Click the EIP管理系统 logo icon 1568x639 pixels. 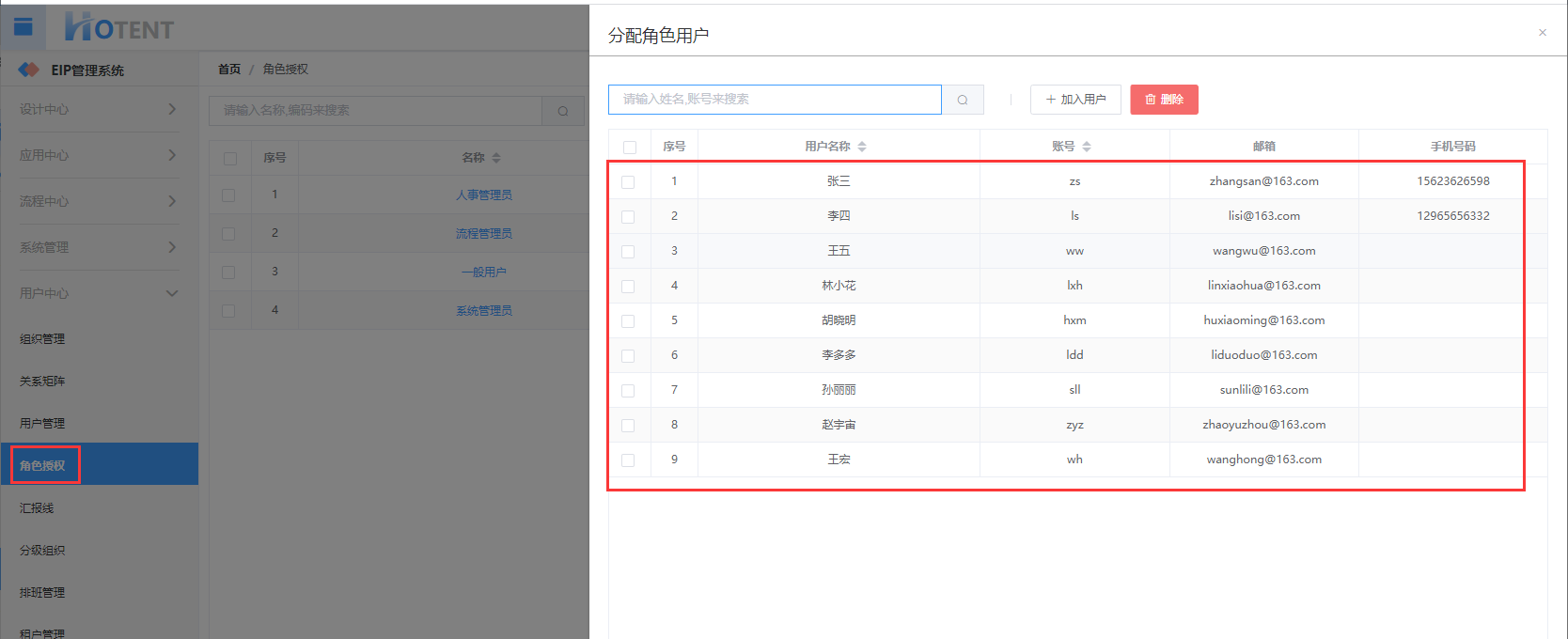point(29,70)
